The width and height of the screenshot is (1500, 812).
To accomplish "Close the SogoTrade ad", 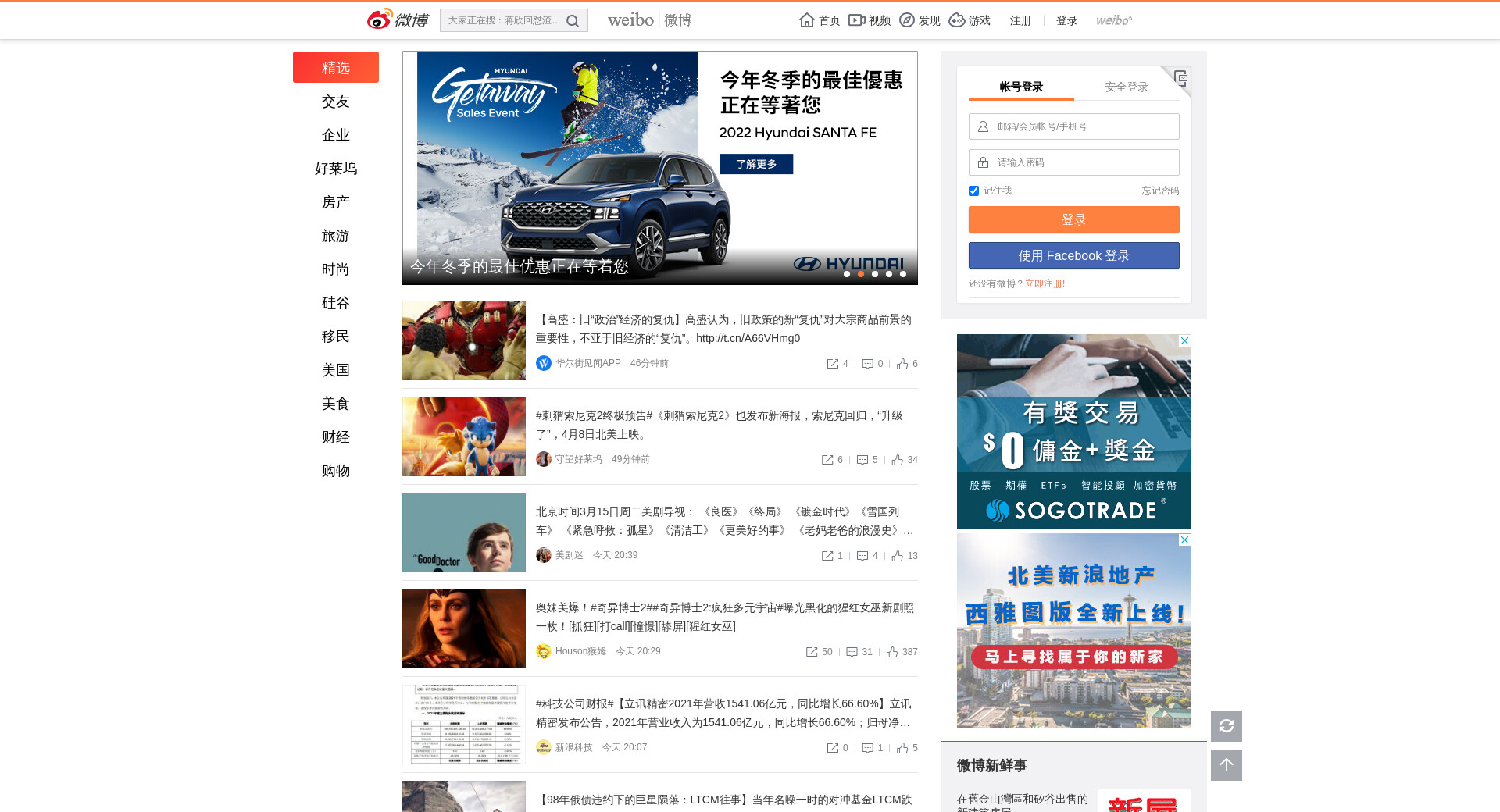I will [1184, 341].
